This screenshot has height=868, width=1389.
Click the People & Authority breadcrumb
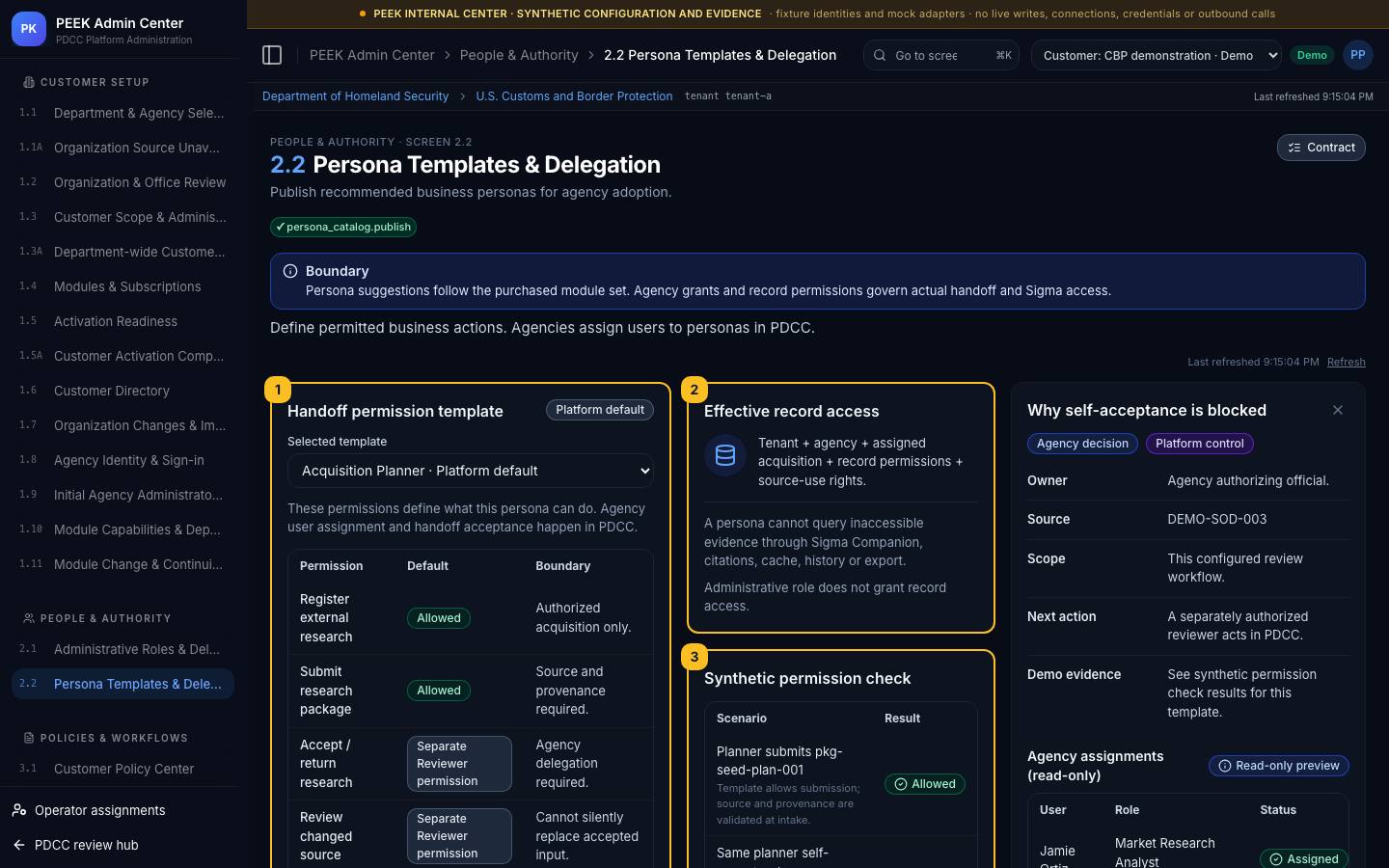click(x=519, y=55)
